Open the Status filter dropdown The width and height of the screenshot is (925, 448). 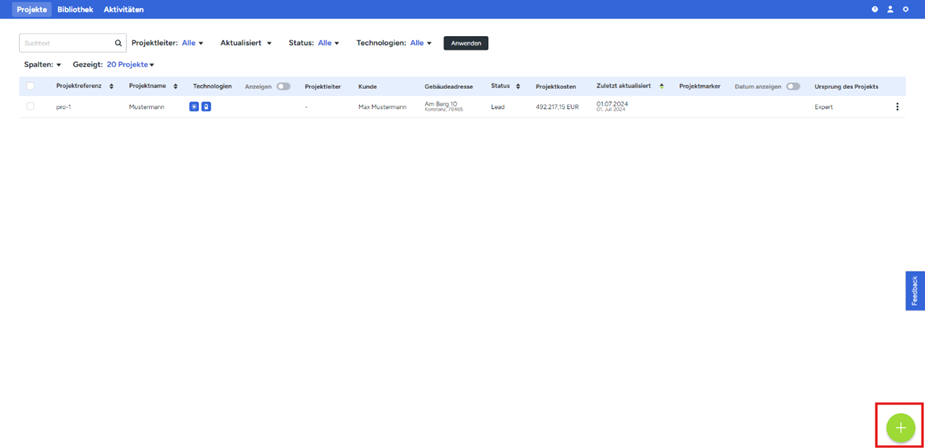[x=329, y=43]
